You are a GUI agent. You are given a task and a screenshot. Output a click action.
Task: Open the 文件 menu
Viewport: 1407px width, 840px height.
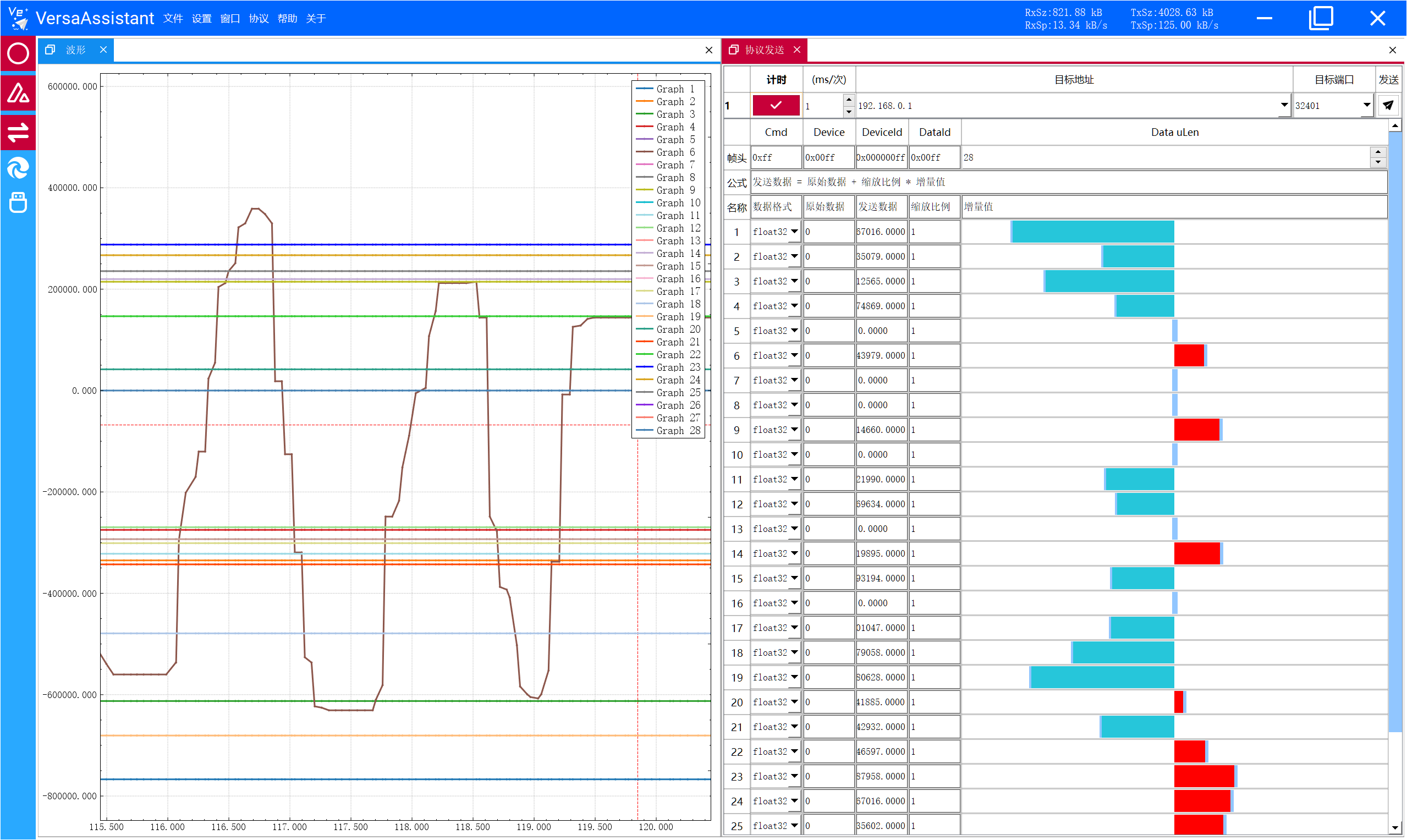(x=173, y=19)
